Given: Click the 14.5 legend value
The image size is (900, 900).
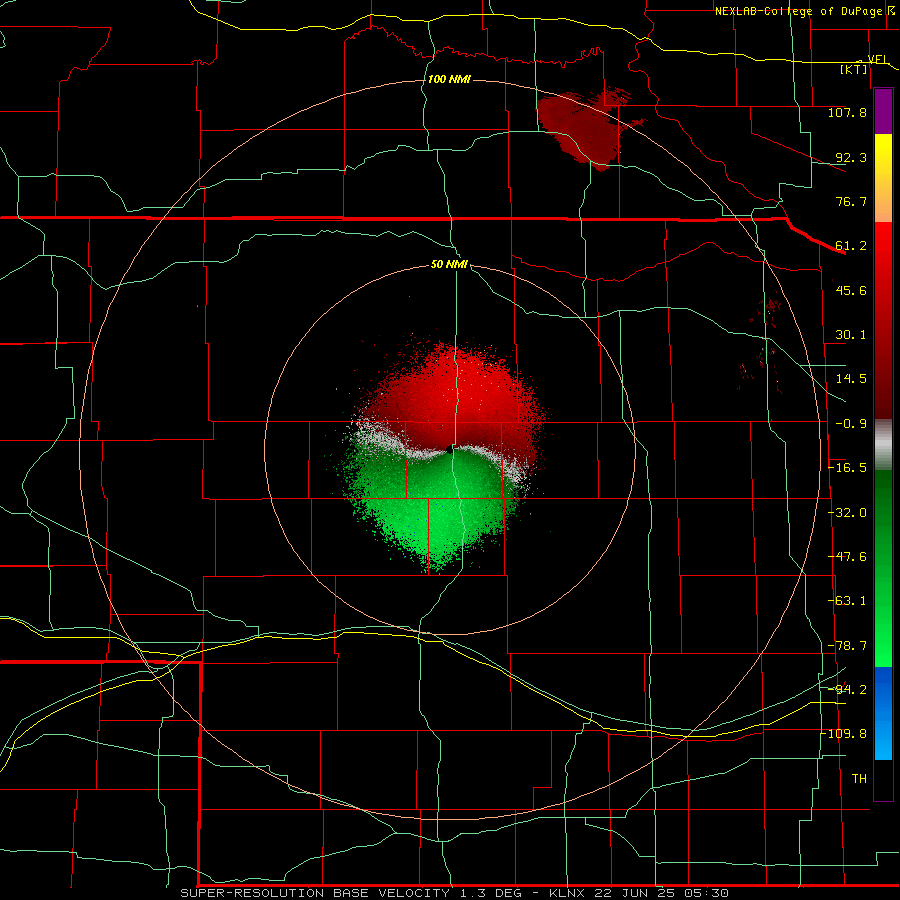Looking at the screenshot, I should [851, 379].
